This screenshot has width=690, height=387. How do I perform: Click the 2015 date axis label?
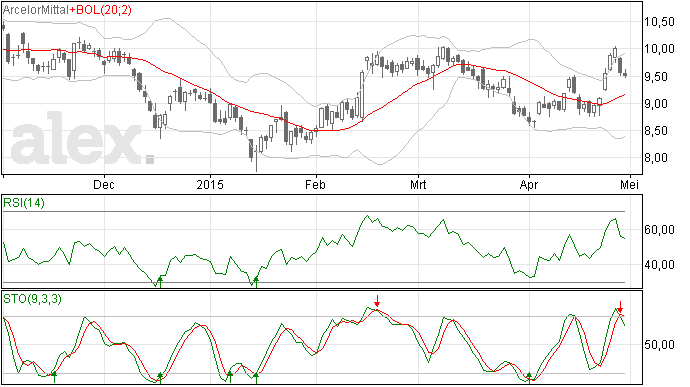click(x=210, y=184)
